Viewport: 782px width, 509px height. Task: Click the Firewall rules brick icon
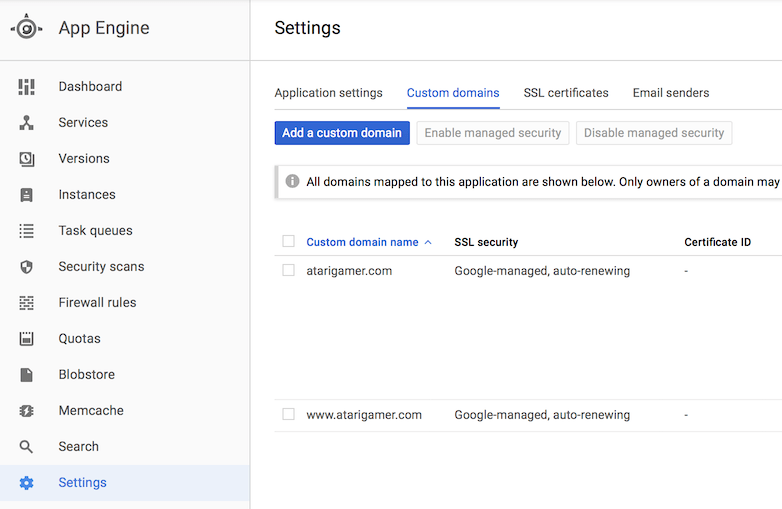[26, 303]
